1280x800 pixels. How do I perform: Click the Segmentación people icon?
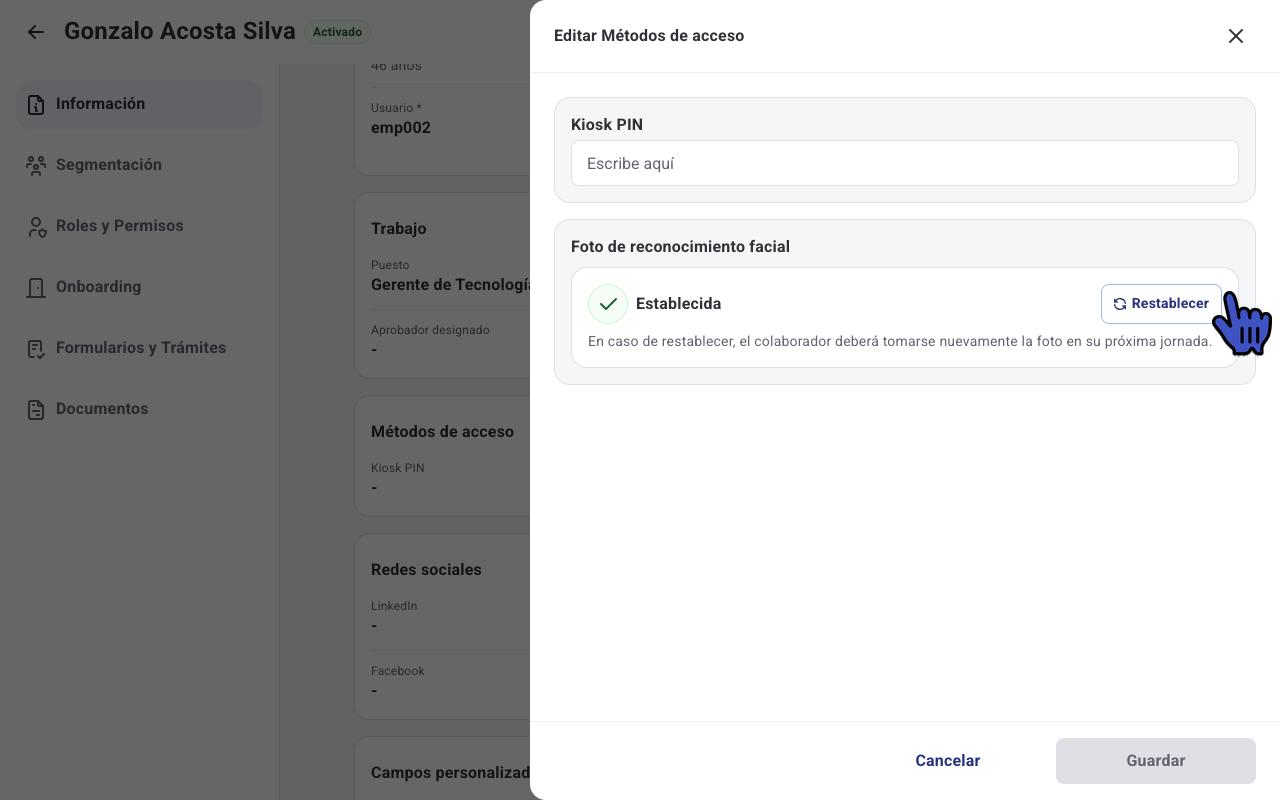pyautogui.click(x=36, y=166)
